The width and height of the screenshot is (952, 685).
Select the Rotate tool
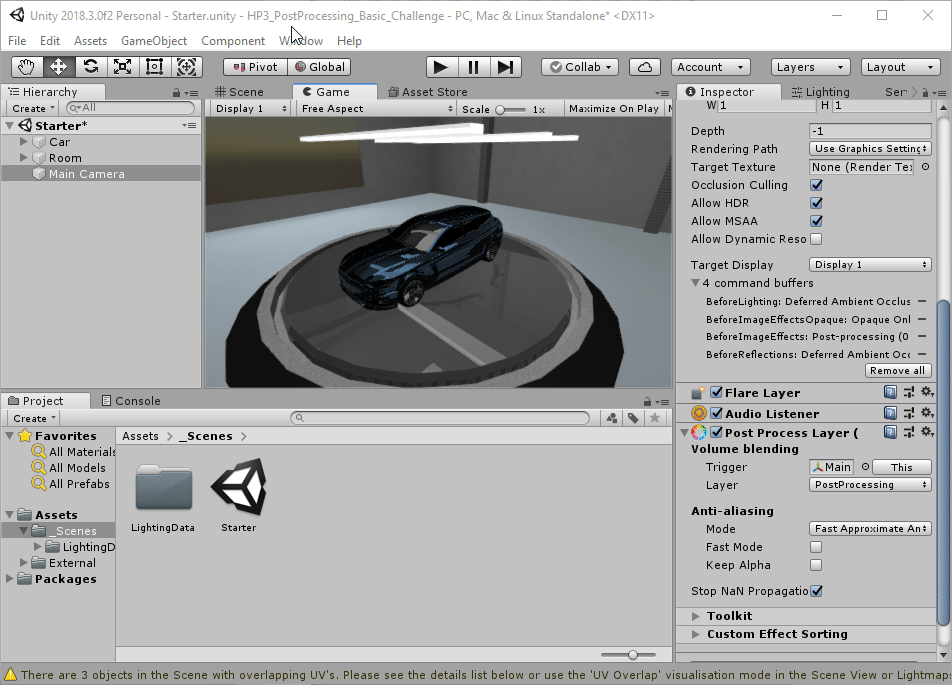(91, 67)
